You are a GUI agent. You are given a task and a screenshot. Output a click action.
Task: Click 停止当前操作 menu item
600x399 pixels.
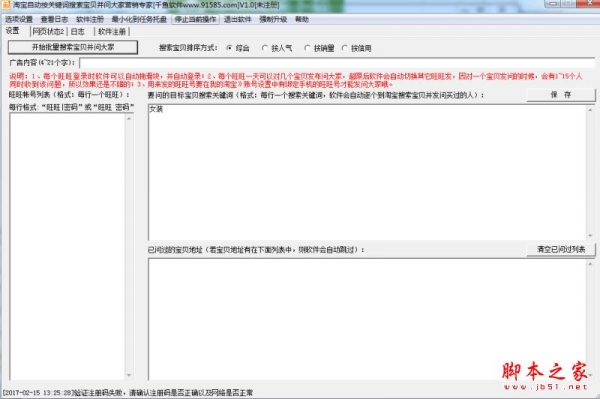[196, 19]
